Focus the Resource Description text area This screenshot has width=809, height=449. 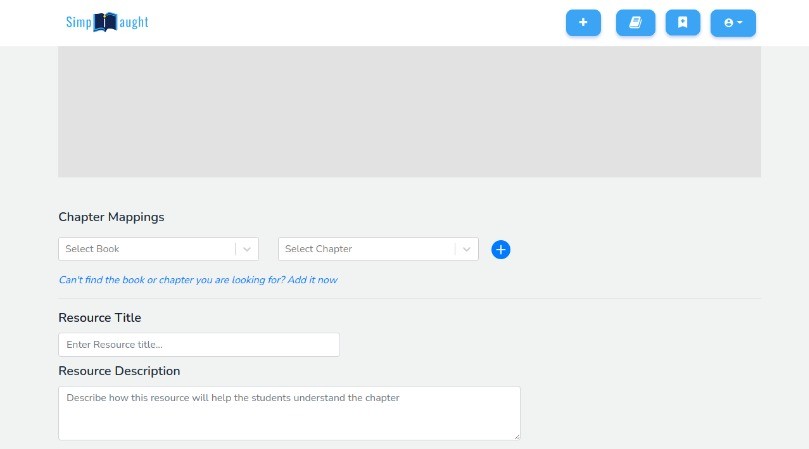[289, 413]
